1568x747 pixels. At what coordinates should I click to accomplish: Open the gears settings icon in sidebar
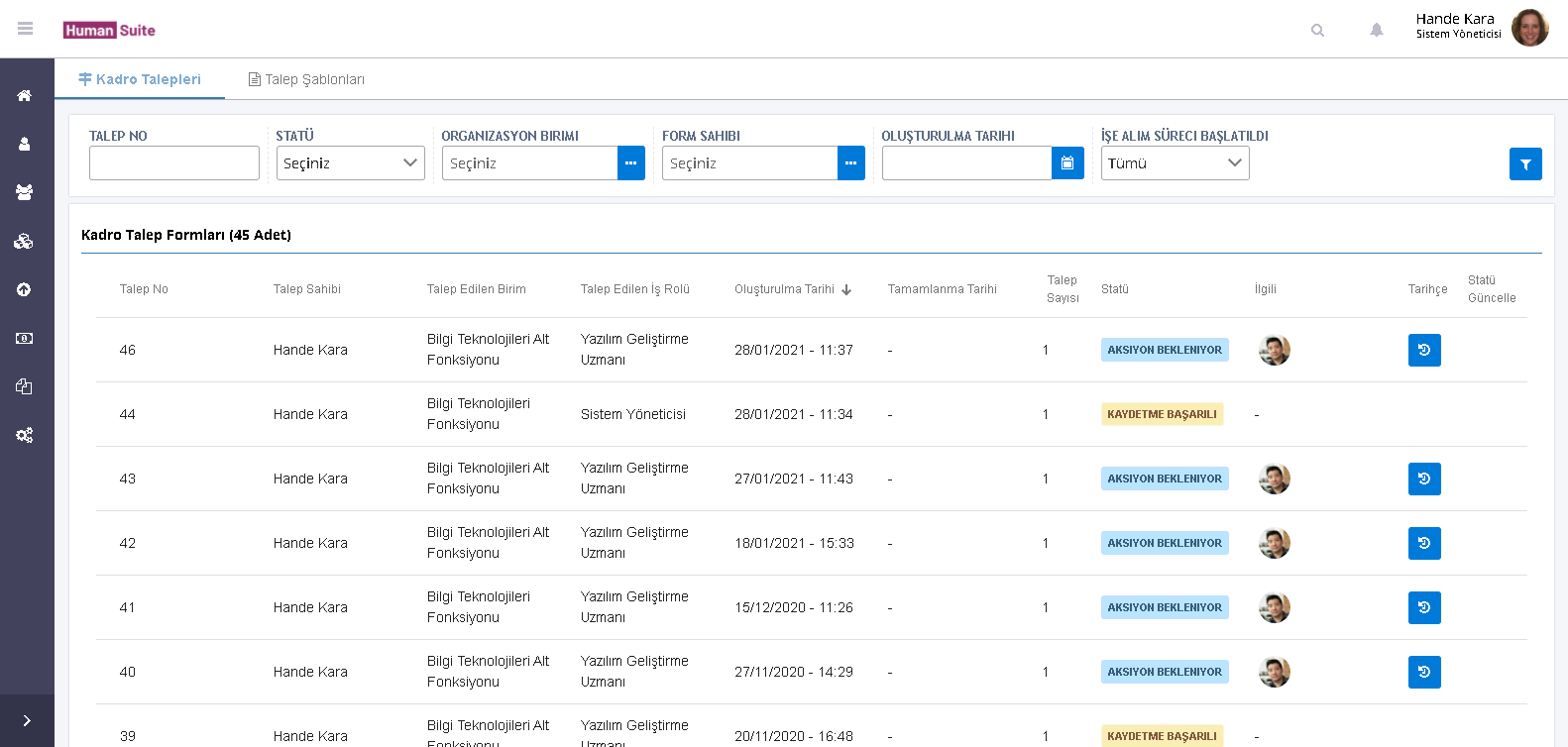25,435
